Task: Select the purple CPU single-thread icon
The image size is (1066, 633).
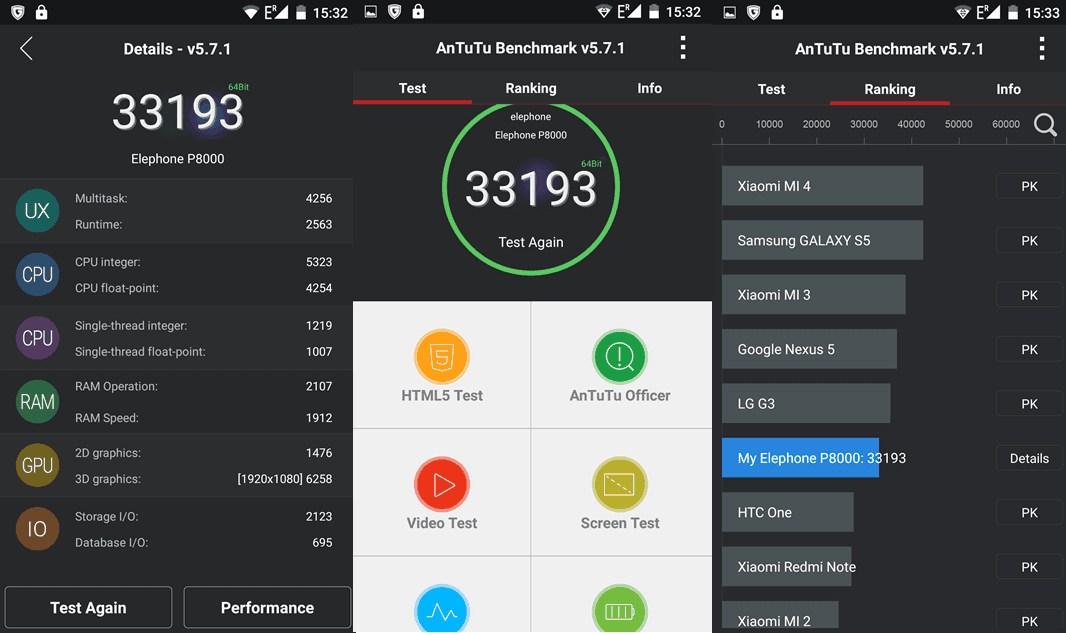Action: click(37, 338)
